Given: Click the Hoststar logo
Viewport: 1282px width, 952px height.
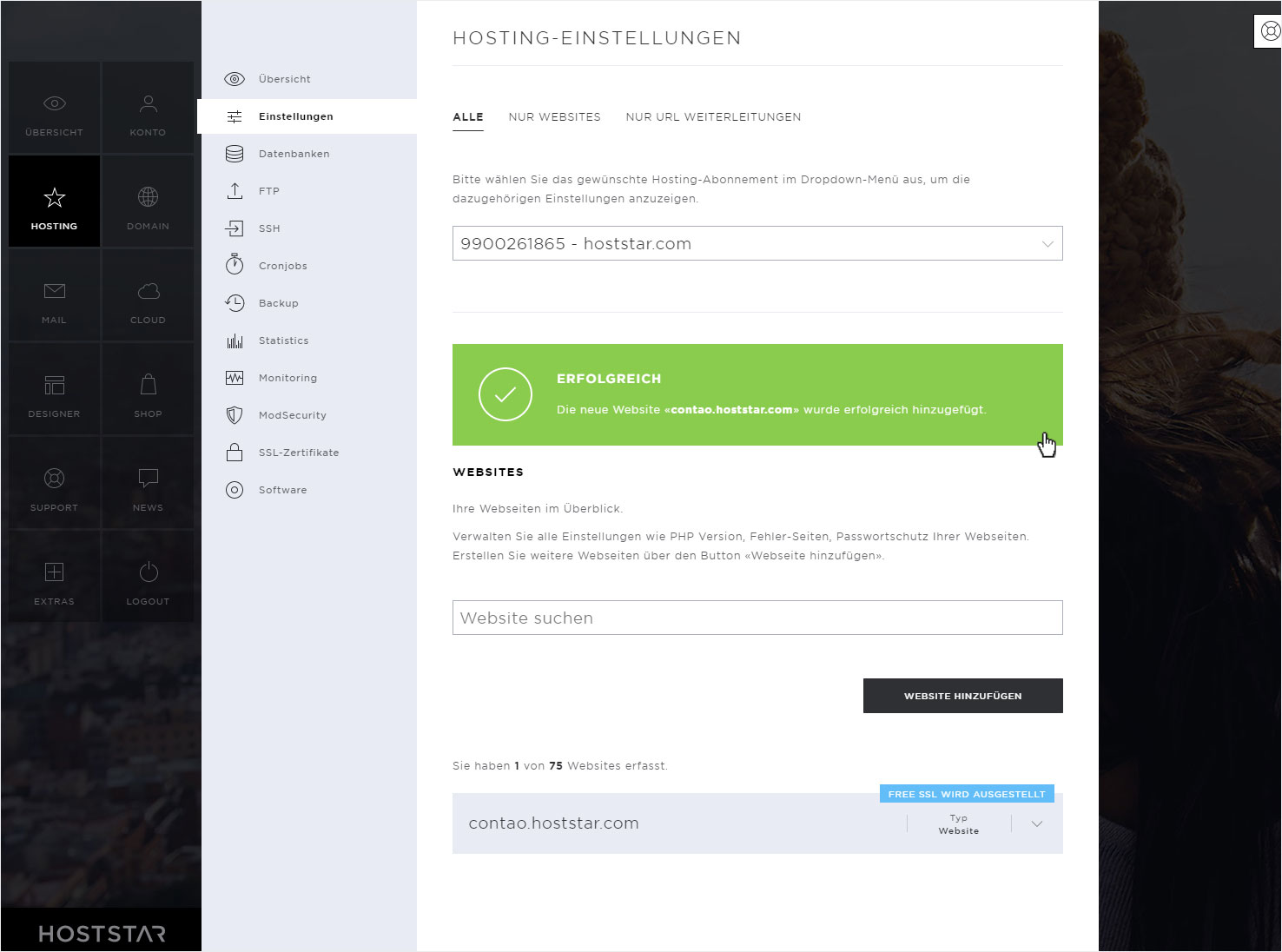Looking at the screenshot, I should tap(102, 934).
